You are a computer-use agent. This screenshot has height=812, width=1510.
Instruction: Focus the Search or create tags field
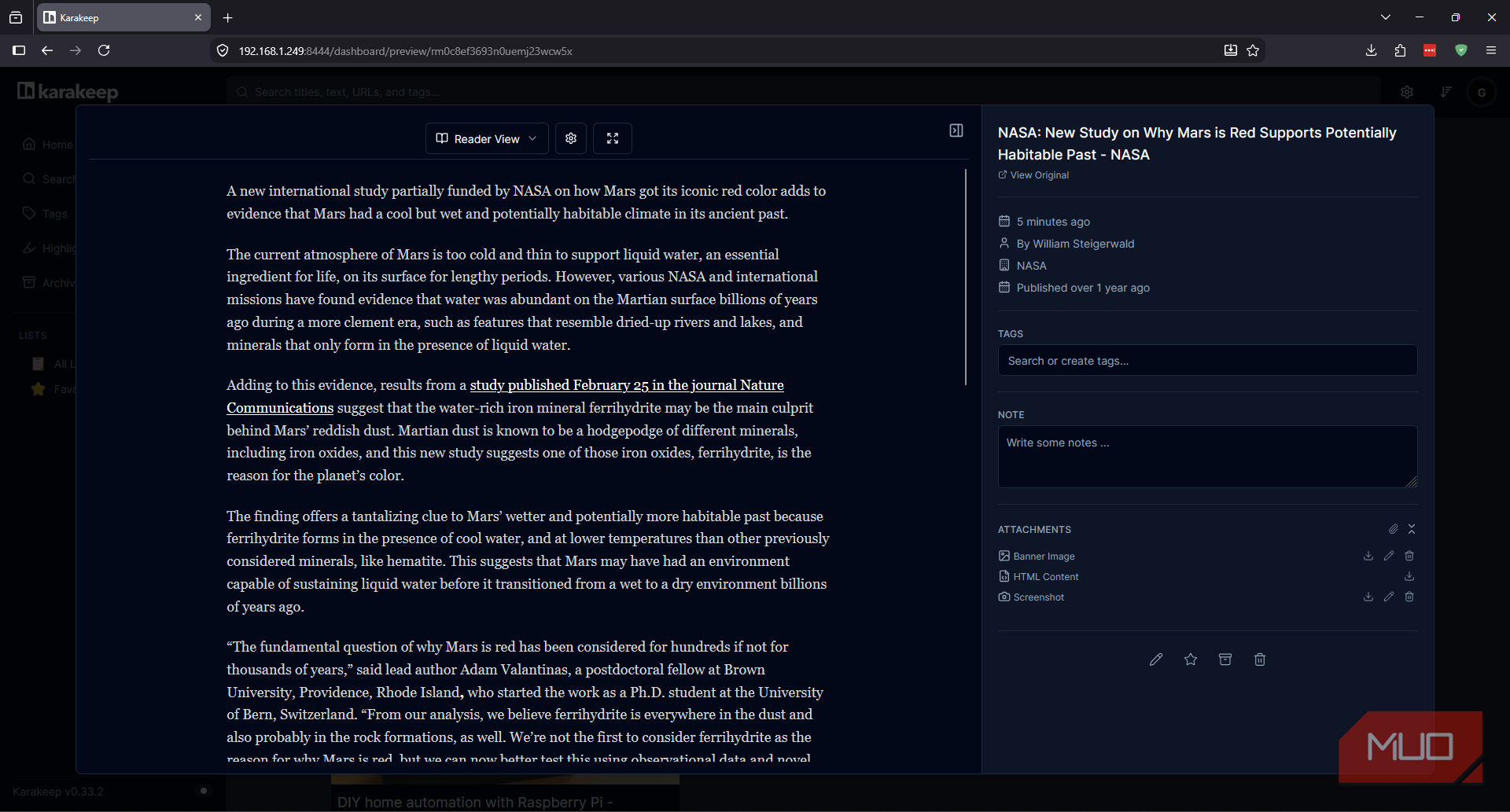(1207, 361)
